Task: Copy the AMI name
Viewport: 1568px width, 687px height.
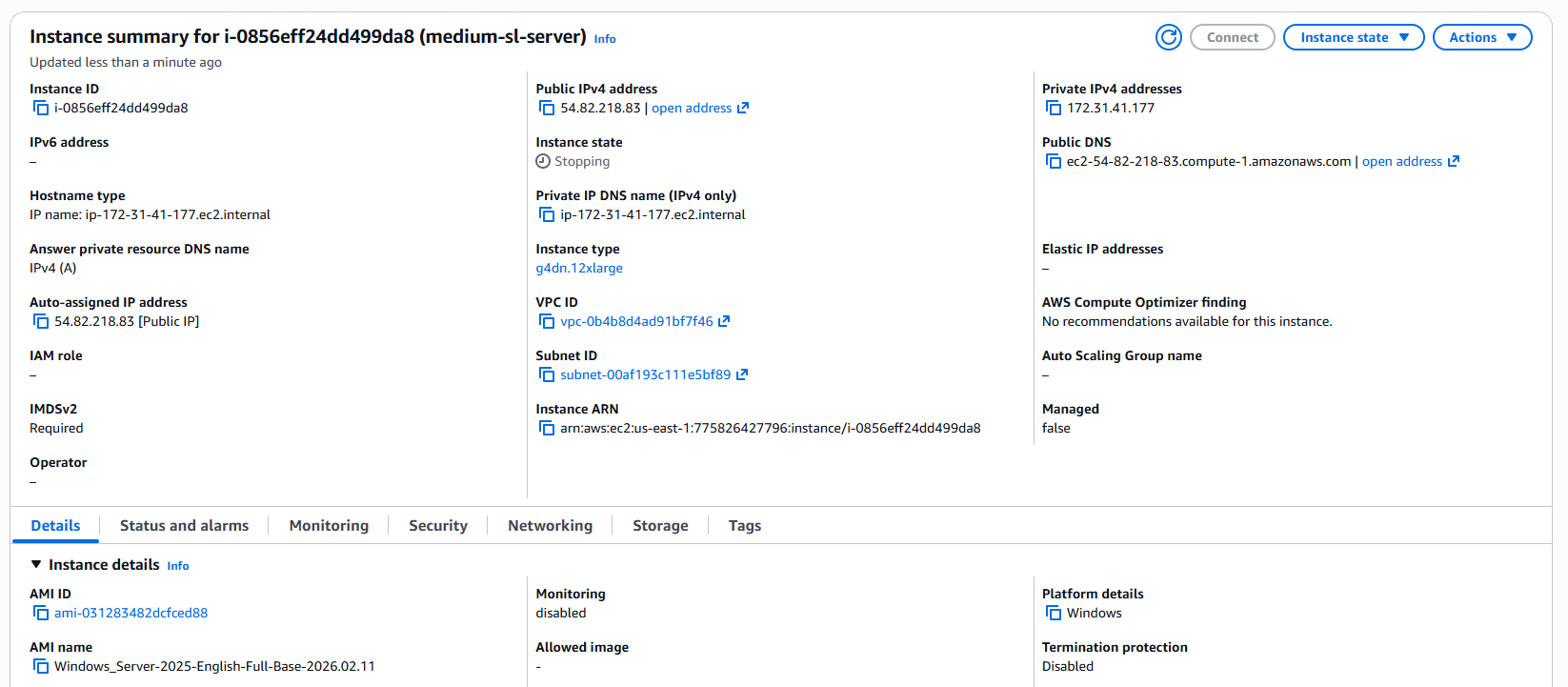Action: (41, 666)
